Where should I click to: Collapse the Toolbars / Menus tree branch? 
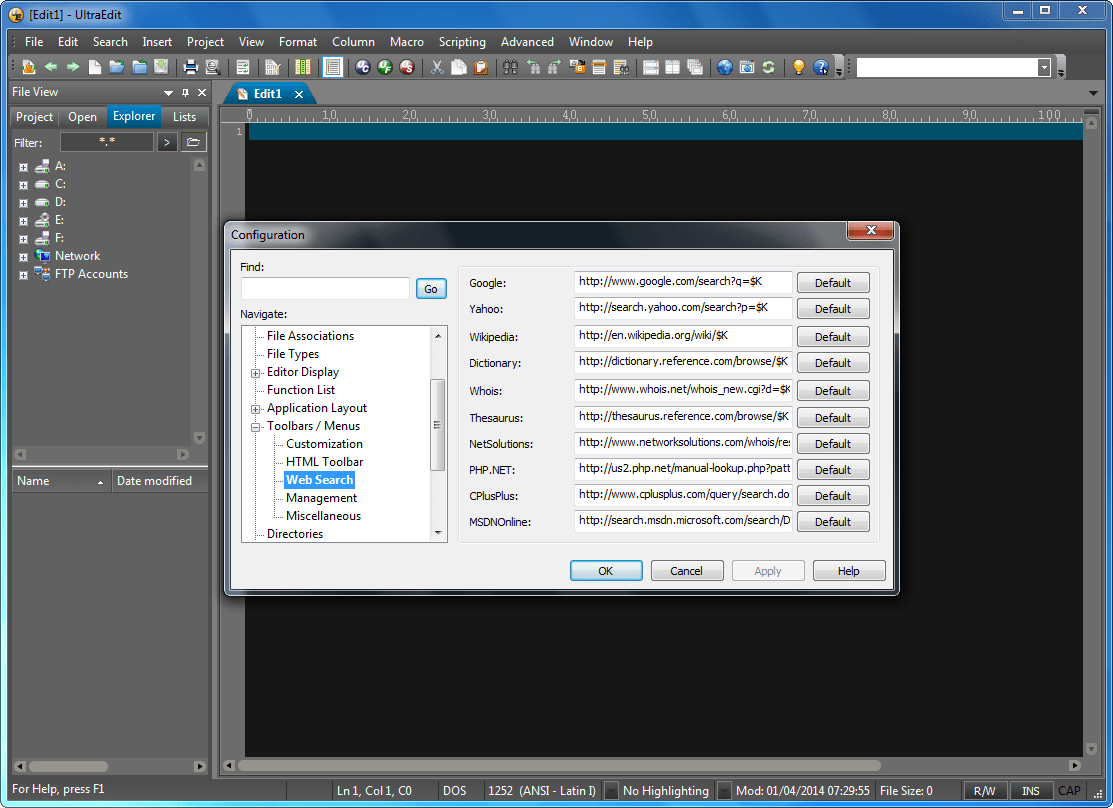pos(255,426)
